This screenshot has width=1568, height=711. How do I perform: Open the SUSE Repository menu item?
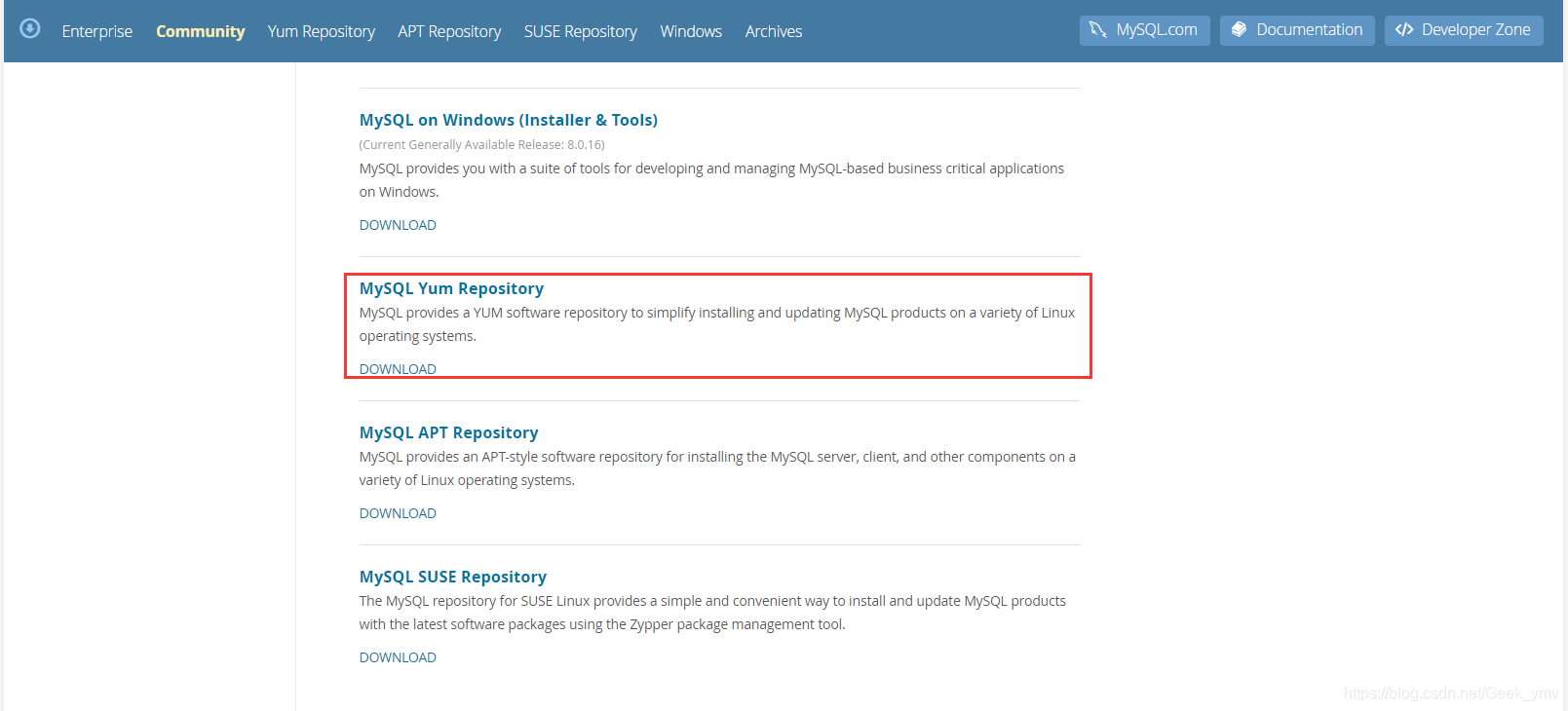(581, 31)
